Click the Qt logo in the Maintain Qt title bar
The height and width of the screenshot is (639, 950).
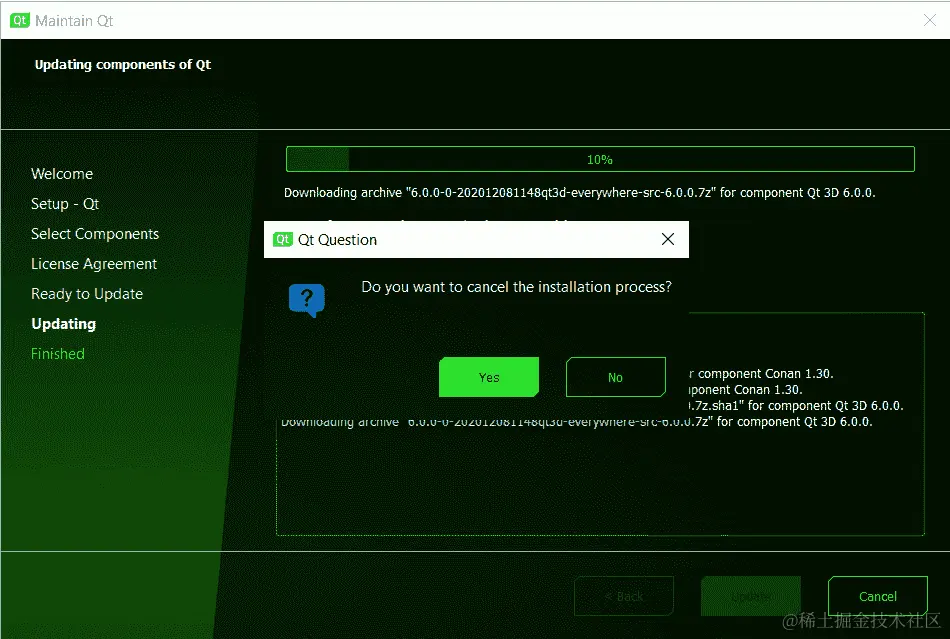pyautogui.click(x=20, y=20)
